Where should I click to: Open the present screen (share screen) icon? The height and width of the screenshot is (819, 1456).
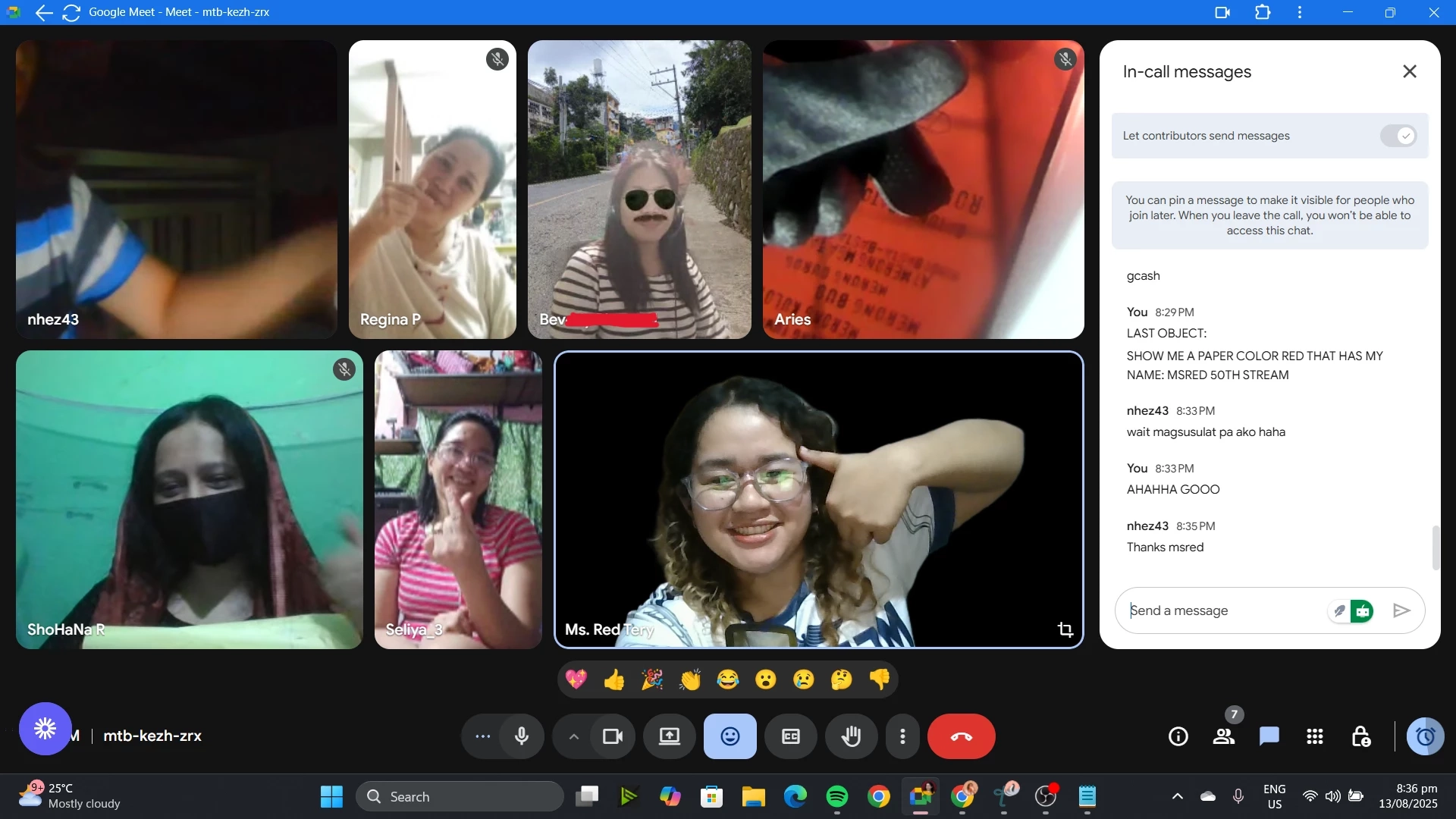click(670, 736)
